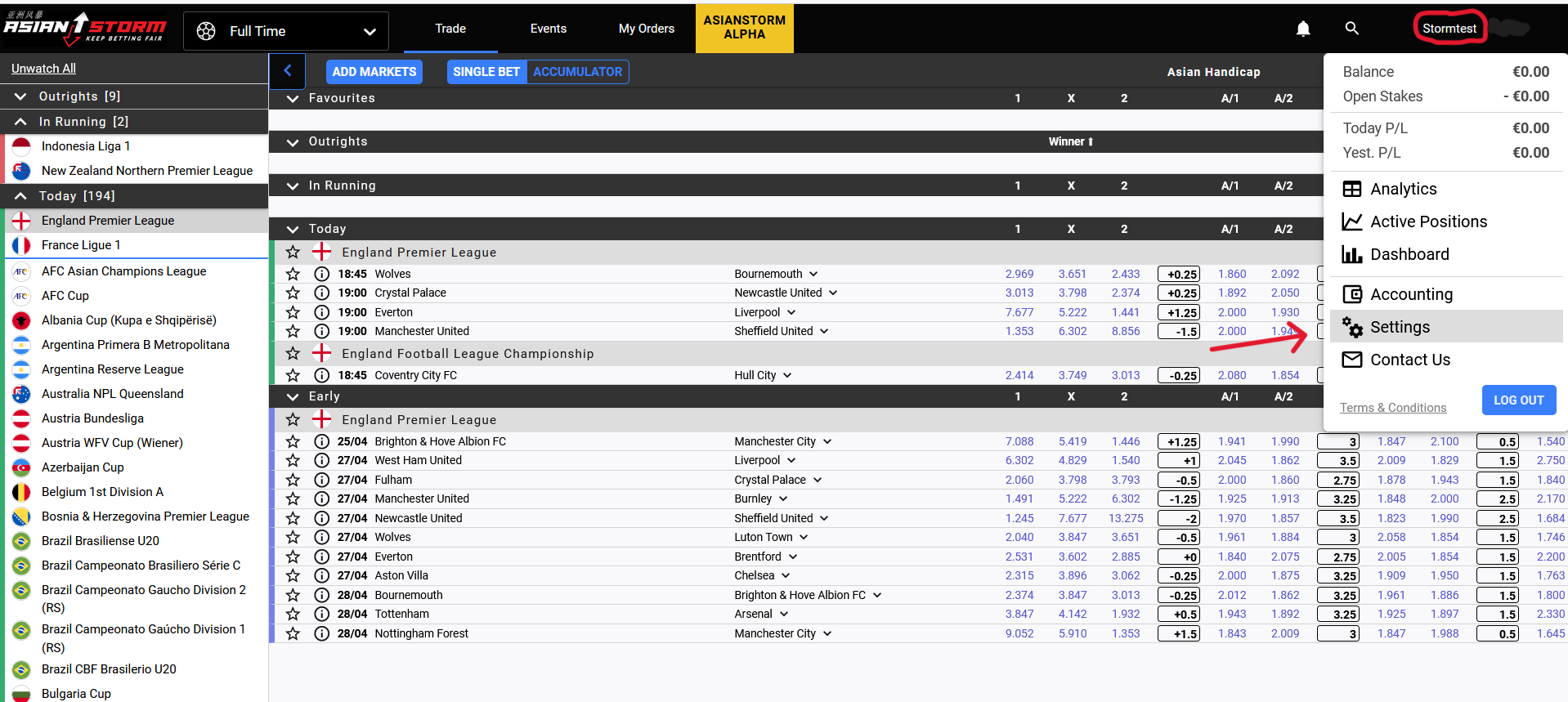1568x702 pixels.
Task: Open the Full Time sport dropdown
Action: 286,31
